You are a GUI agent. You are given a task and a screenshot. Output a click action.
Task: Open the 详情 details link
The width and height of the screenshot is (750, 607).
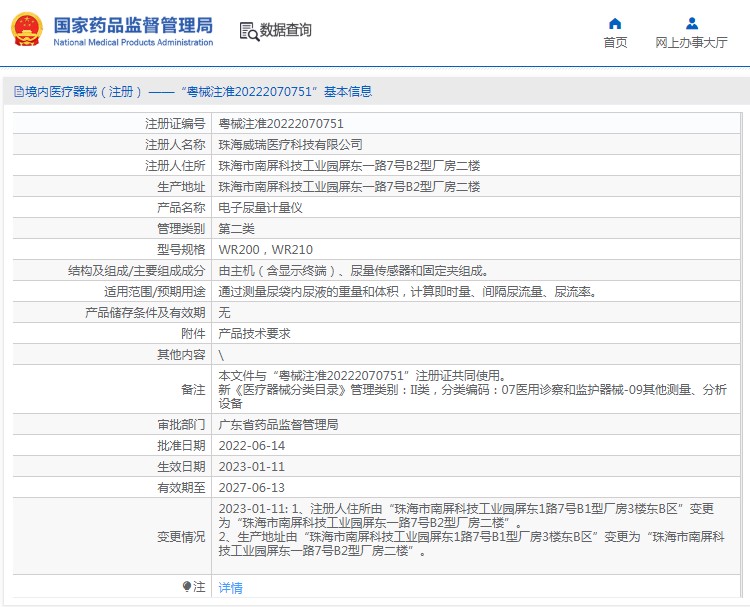(x=230, y=587)
